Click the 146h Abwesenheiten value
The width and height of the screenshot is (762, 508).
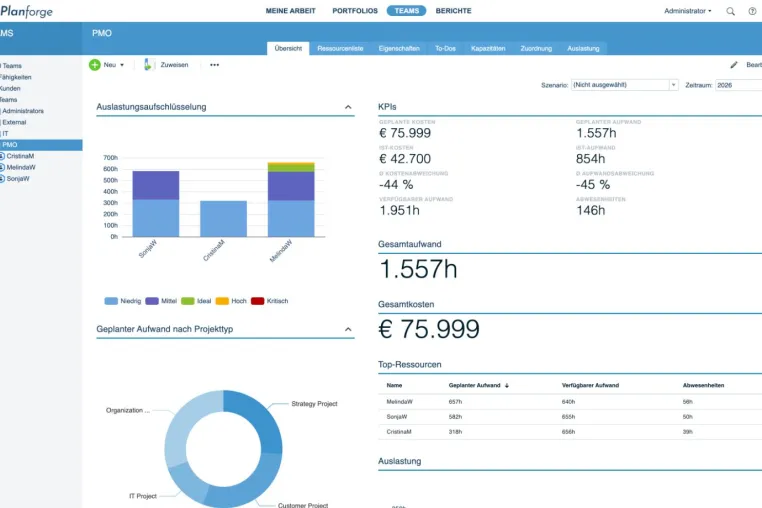pos(590,210)
